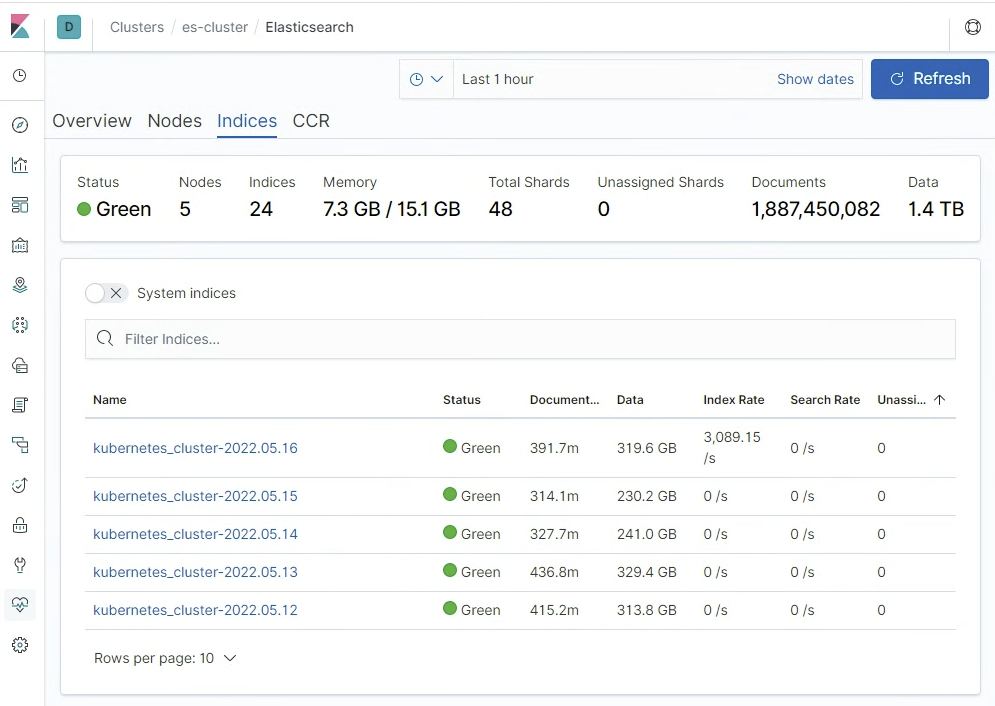Click the 230.2 GB data cell
Viewport: 995px width, 706px height.
pos(647,496)
